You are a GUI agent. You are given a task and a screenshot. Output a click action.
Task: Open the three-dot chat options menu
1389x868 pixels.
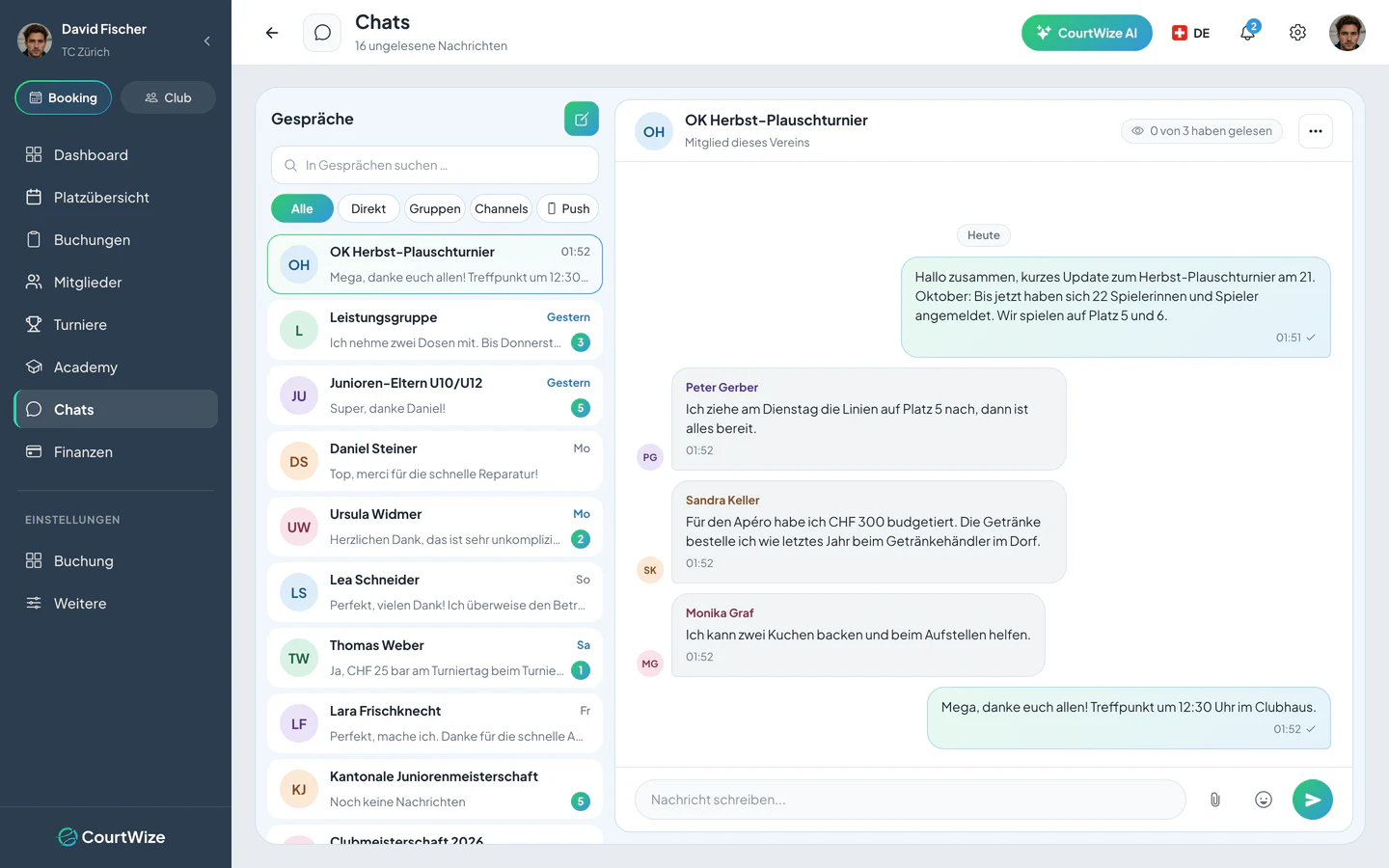pyautogui.click(x=1316, y=131)
